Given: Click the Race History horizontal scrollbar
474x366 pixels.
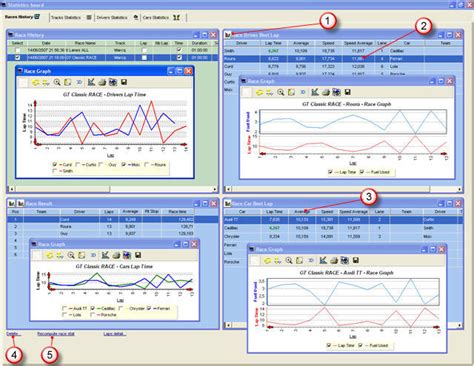Looking at the screenshot, I should (x=113, y=189).
